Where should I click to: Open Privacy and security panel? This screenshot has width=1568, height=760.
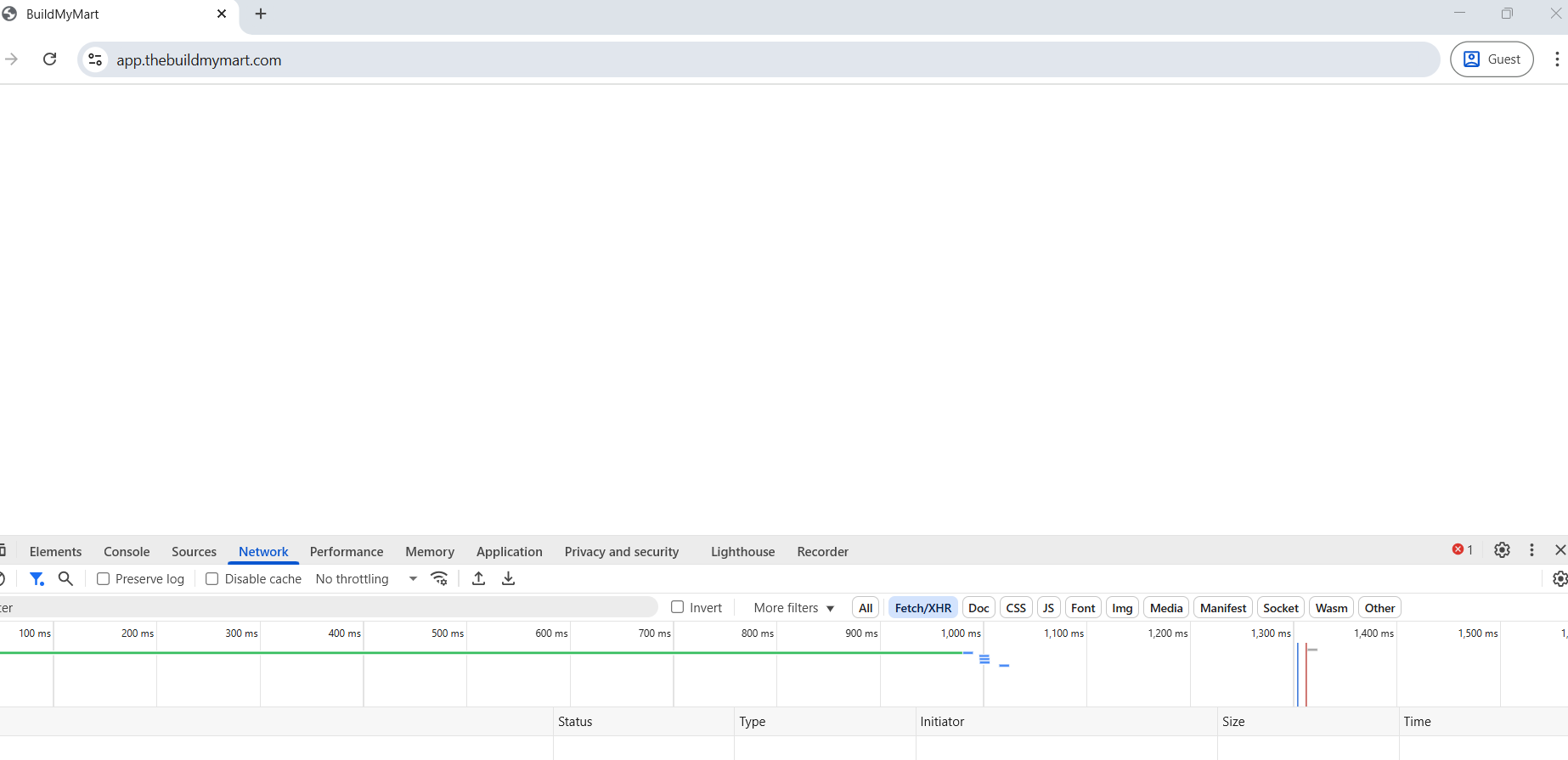(x=622, y=552)
